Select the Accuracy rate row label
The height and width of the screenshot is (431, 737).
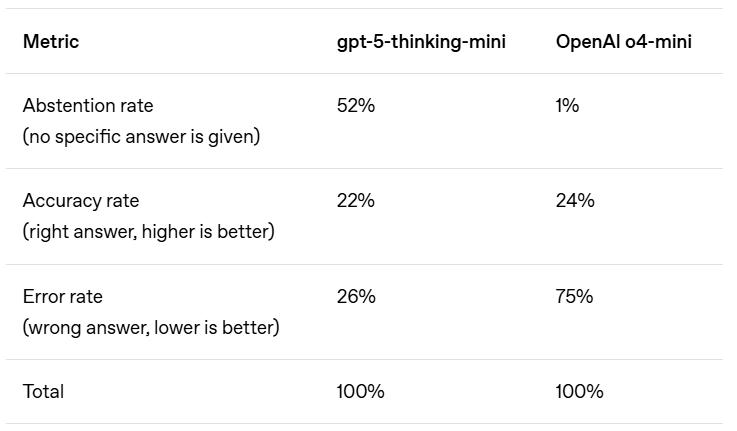click(x=81, y=201)
